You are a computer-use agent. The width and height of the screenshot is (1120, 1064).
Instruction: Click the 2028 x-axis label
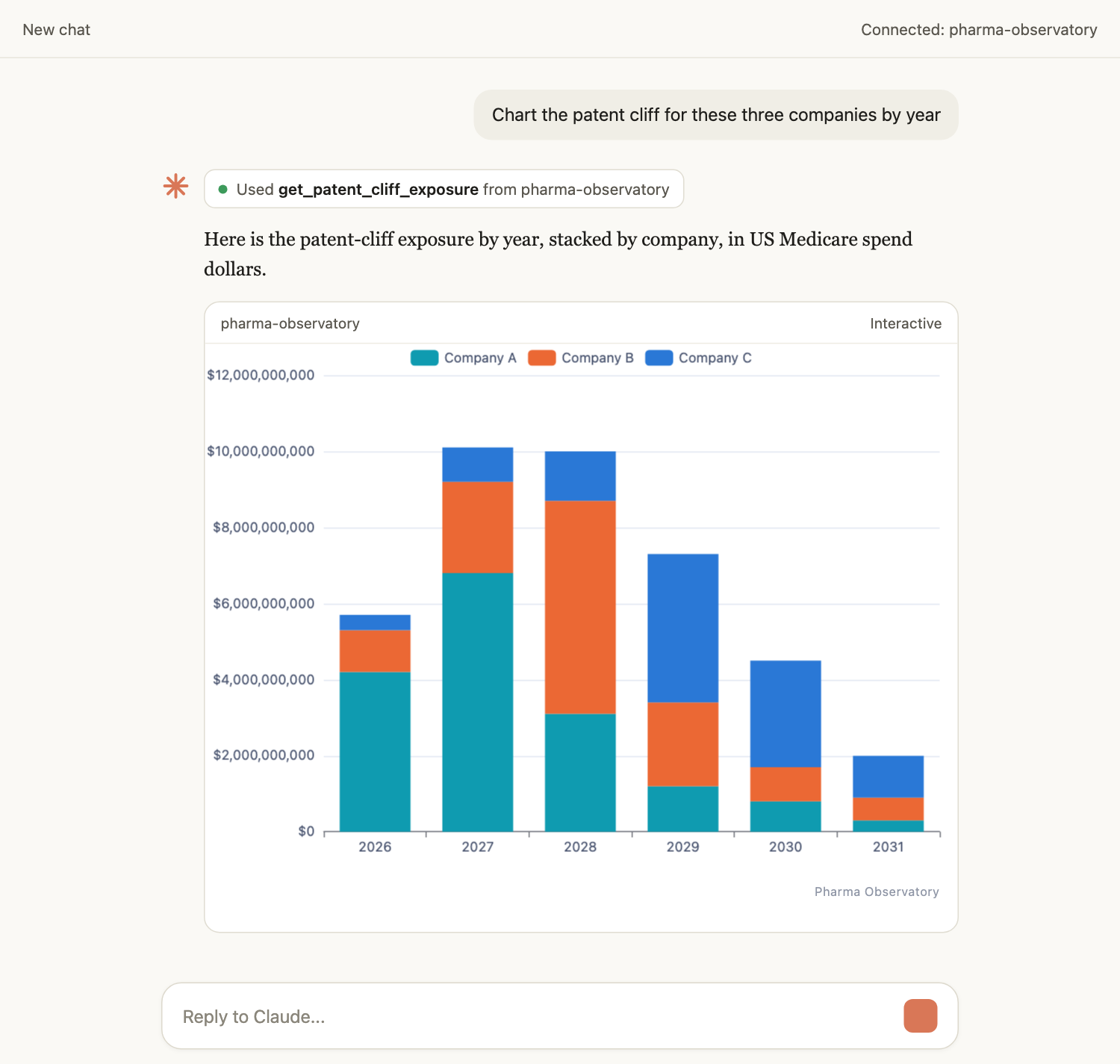tap(580, 847)
